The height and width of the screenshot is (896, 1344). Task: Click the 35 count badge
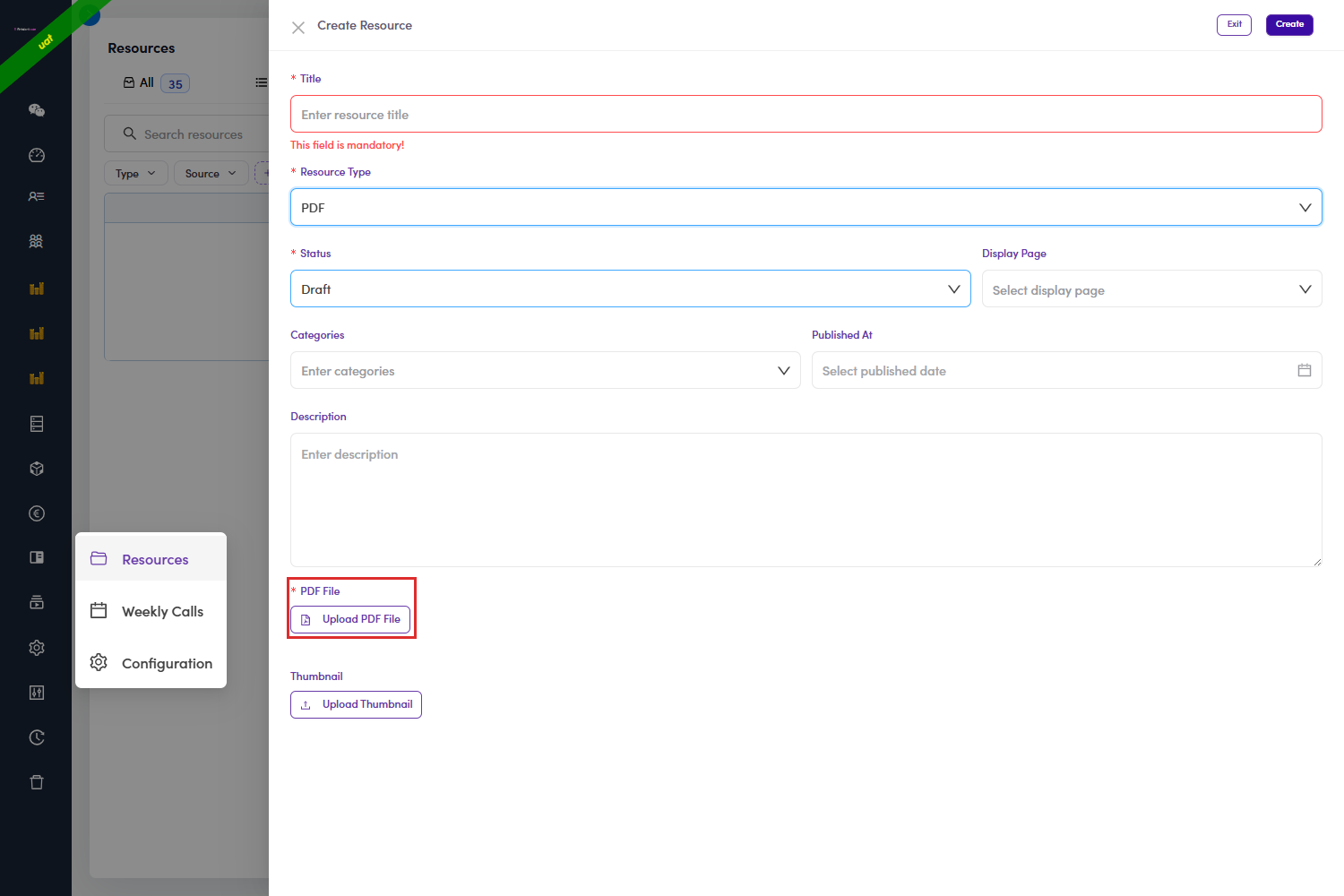(x=176, y=83)
